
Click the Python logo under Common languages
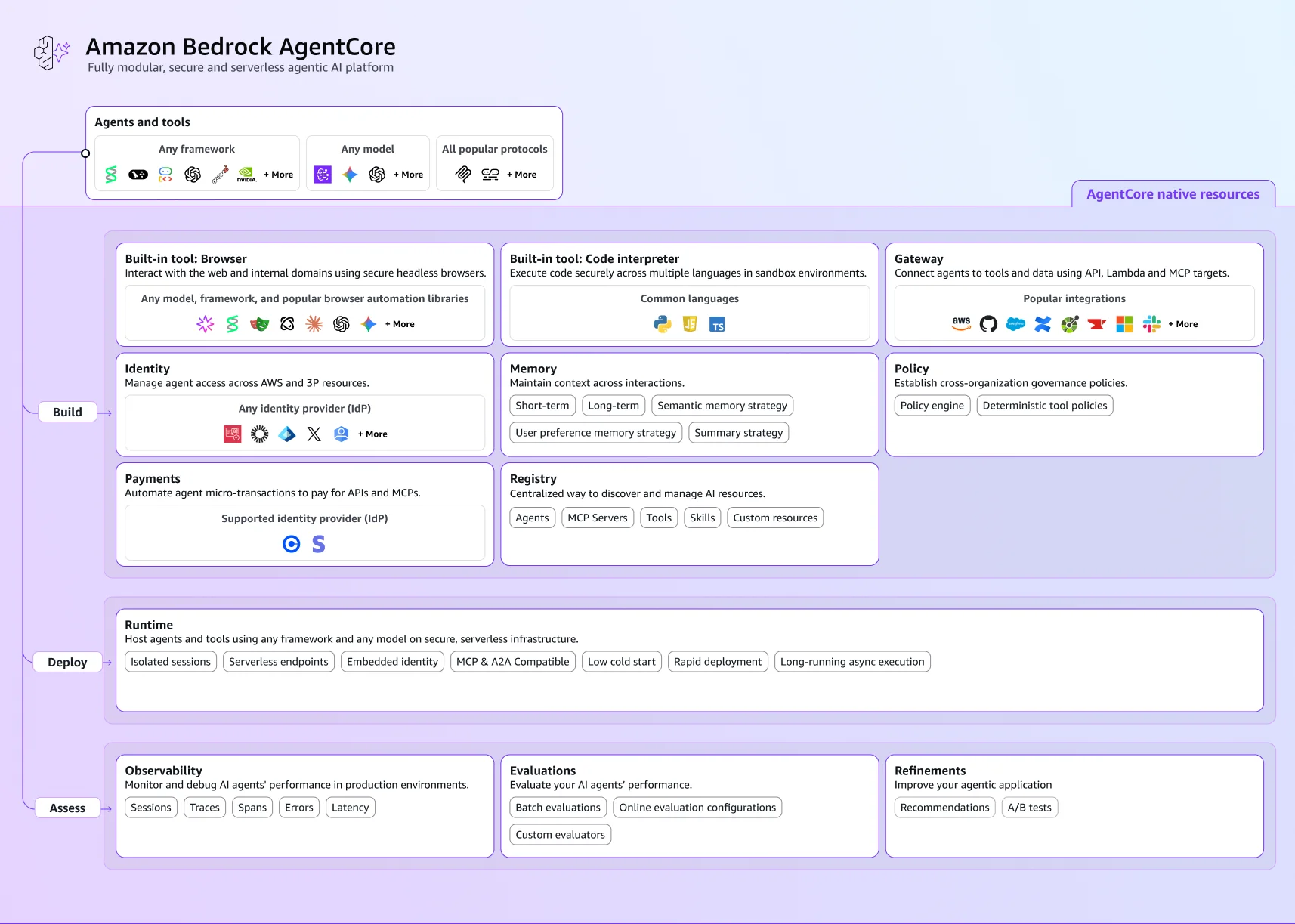(x=663, y=324)
